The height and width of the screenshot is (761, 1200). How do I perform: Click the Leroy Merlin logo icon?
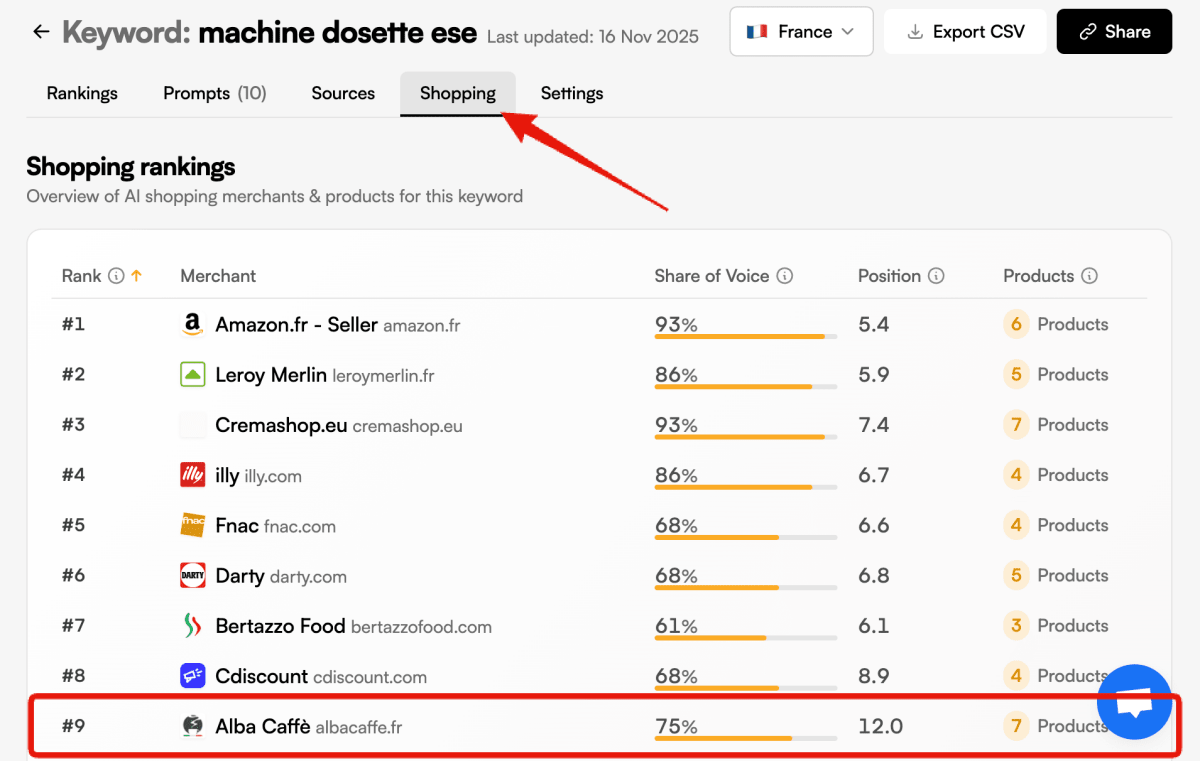point(192,374)
